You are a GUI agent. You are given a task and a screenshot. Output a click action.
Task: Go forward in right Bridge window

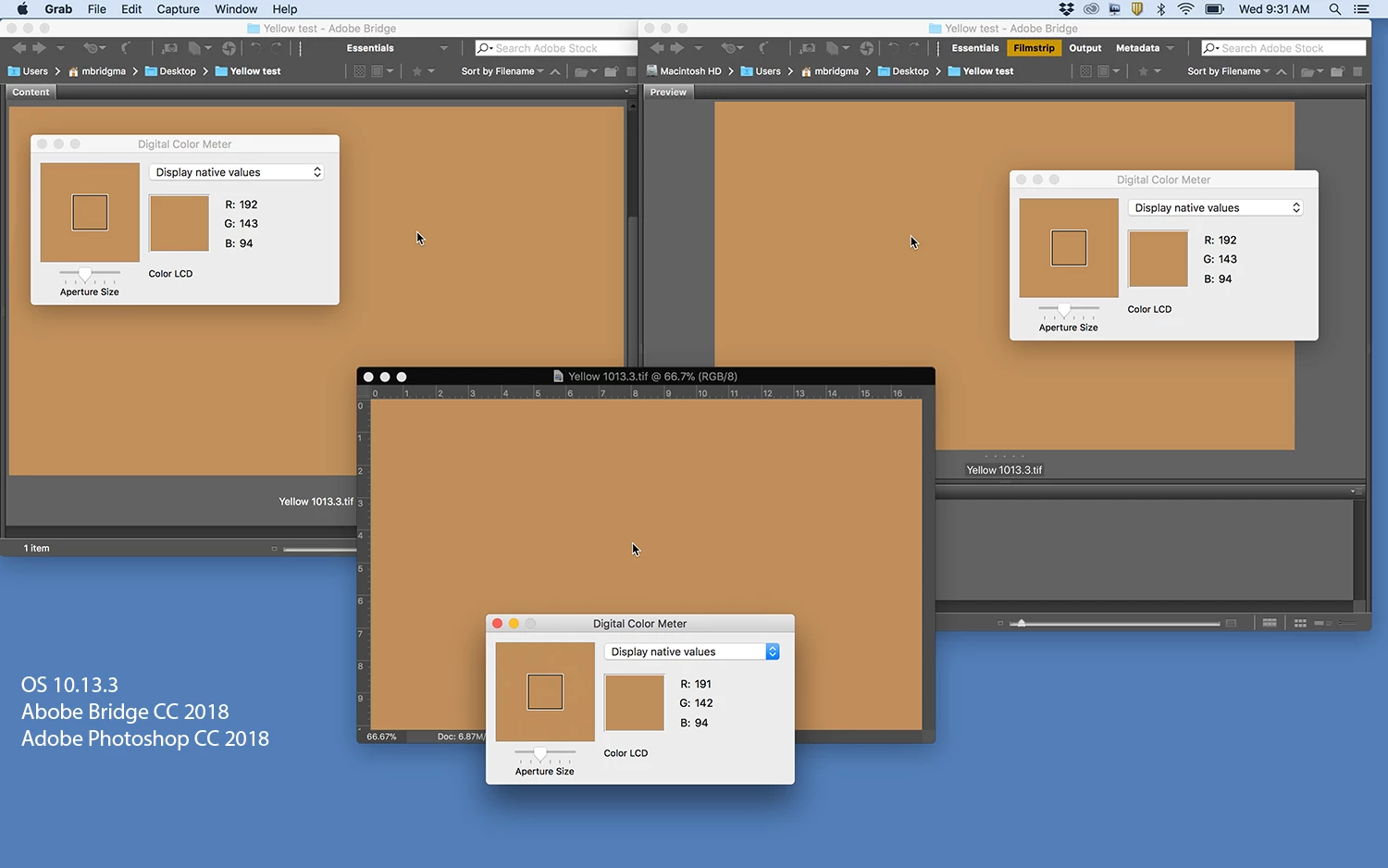click(677, 48)
